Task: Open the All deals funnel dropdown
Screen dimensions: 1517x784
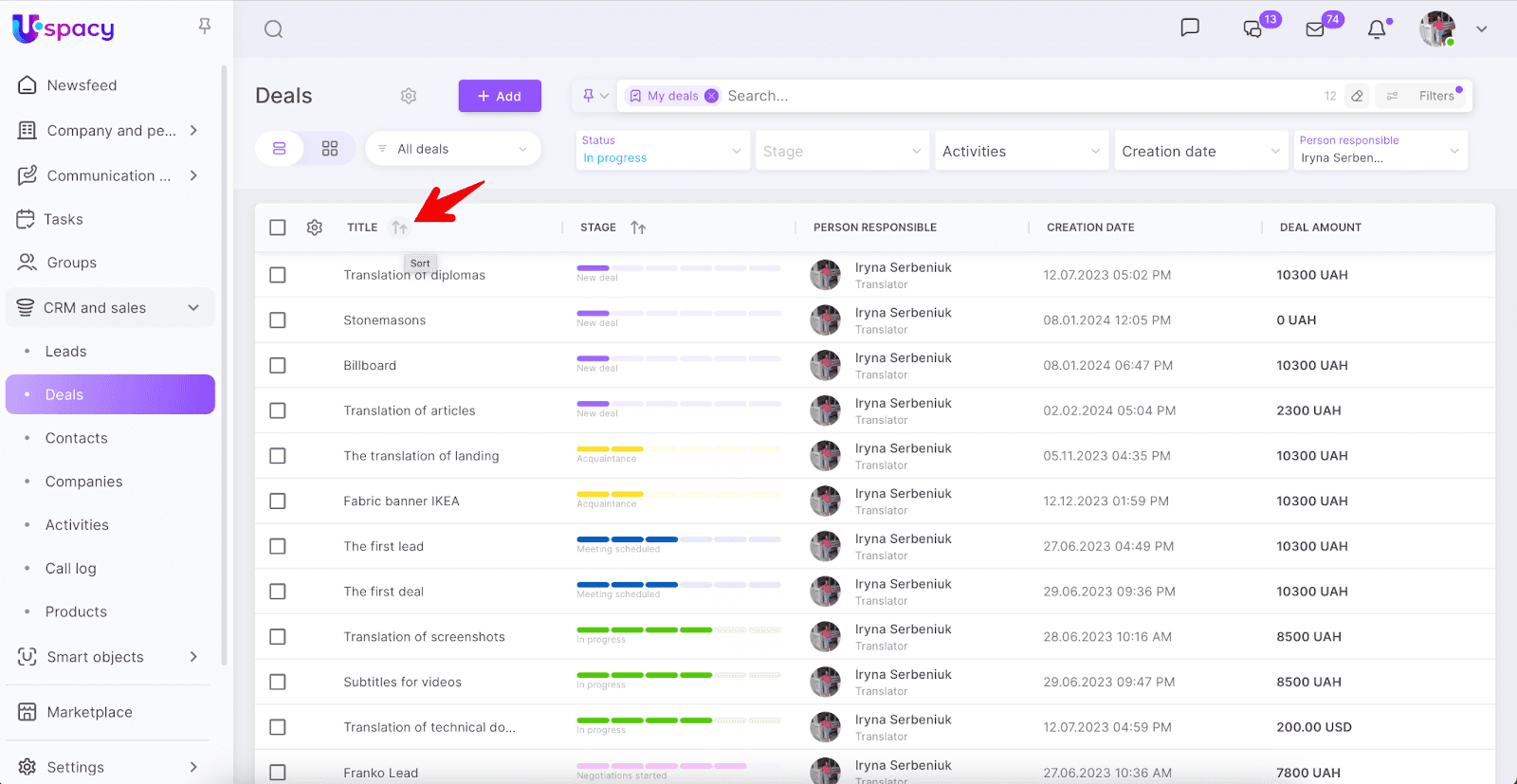Action: [453, 149]
